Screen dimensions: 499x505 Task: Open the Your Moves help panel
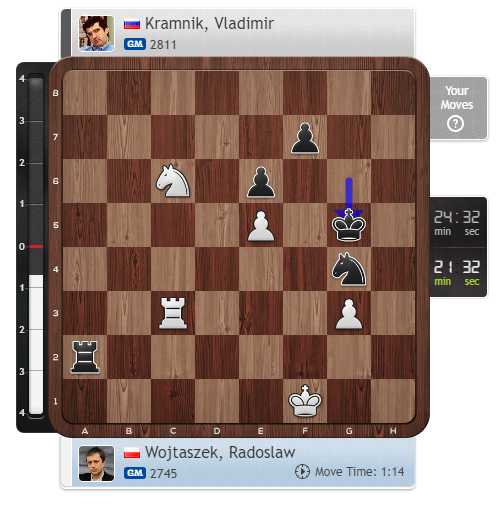pos(458,108)
